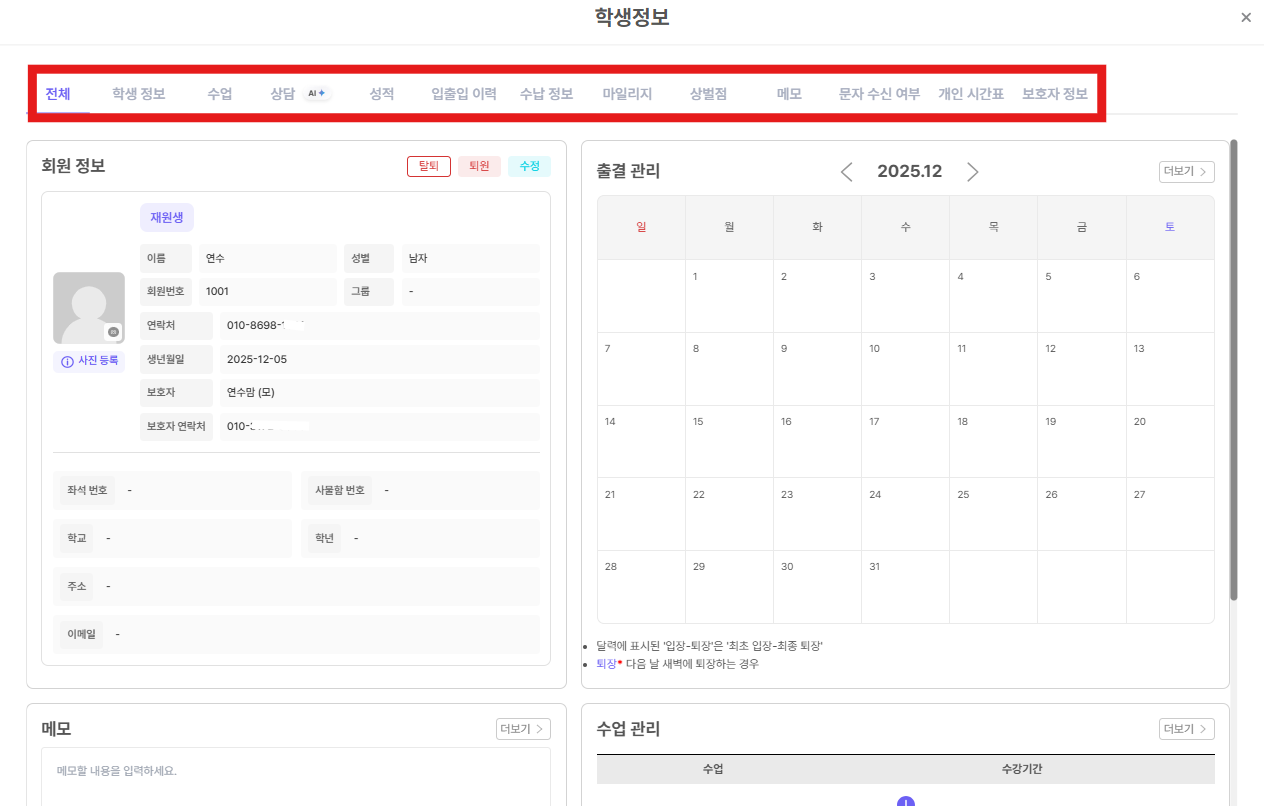Switch to 문자 수신 여부 tab
Viewport: 1264px width, 806px height.
[x=879, y=94]
